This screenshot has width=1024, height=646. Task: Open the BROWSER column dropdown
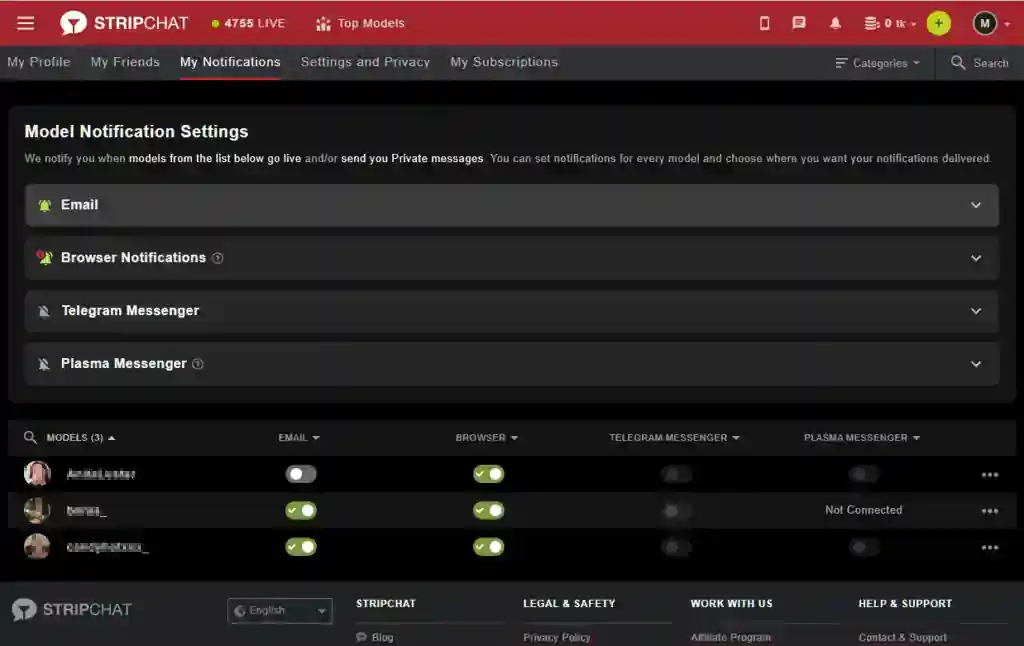pyautogui.click(x=487, y=438)
